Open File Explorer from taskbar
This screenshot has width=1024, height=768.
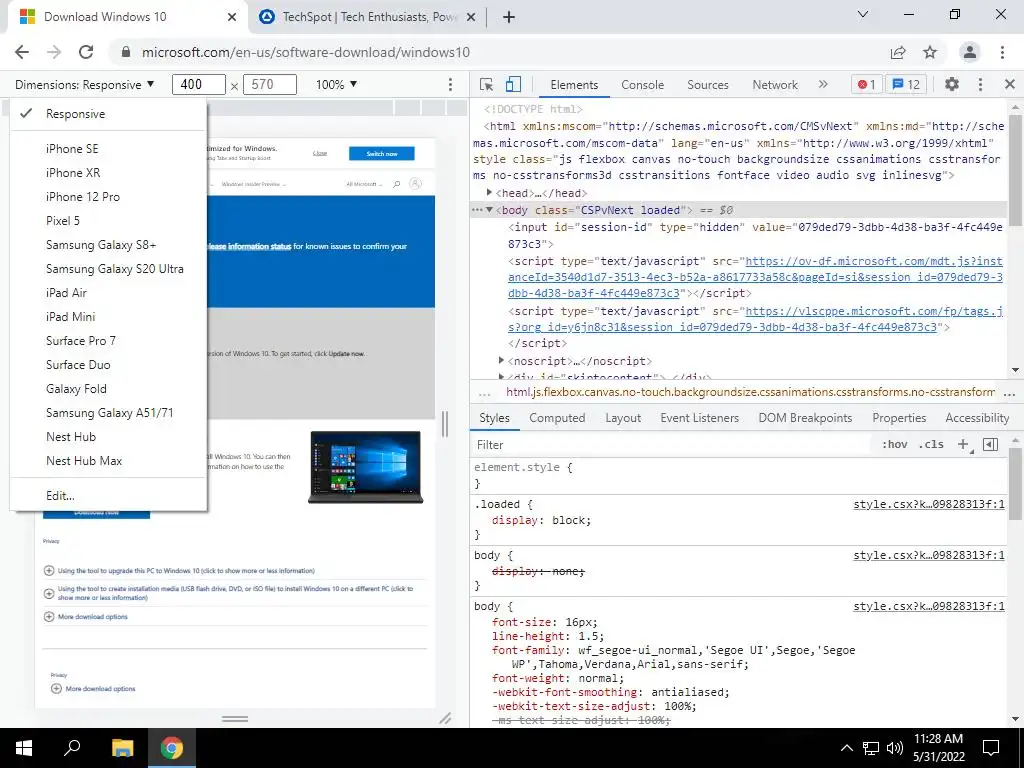[x=122, y=748]
